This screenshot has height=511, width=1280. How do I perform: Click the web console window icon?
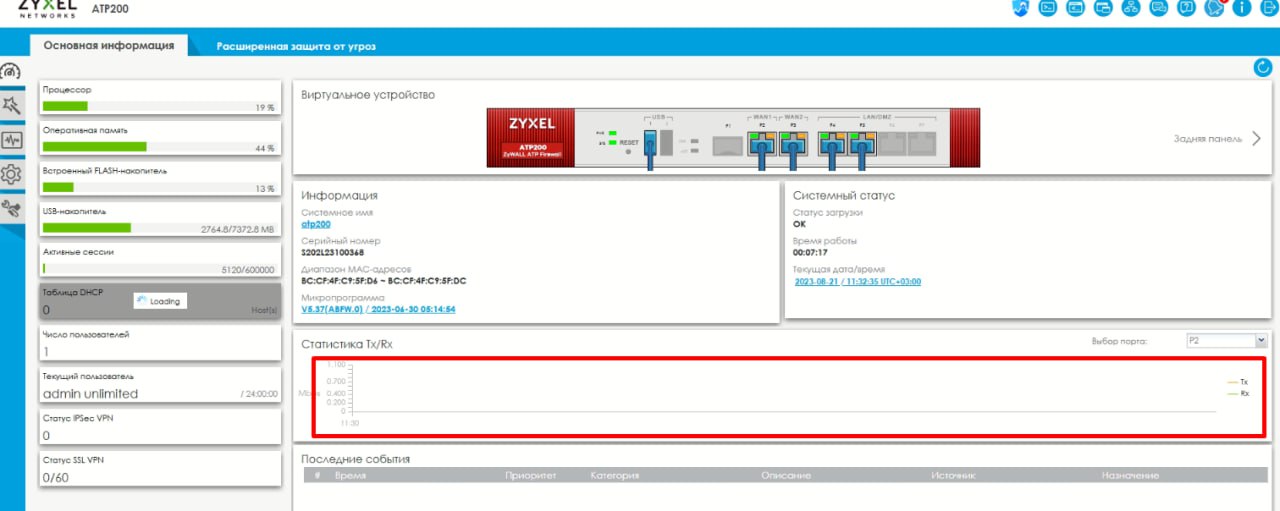(x=1076, y=8)
